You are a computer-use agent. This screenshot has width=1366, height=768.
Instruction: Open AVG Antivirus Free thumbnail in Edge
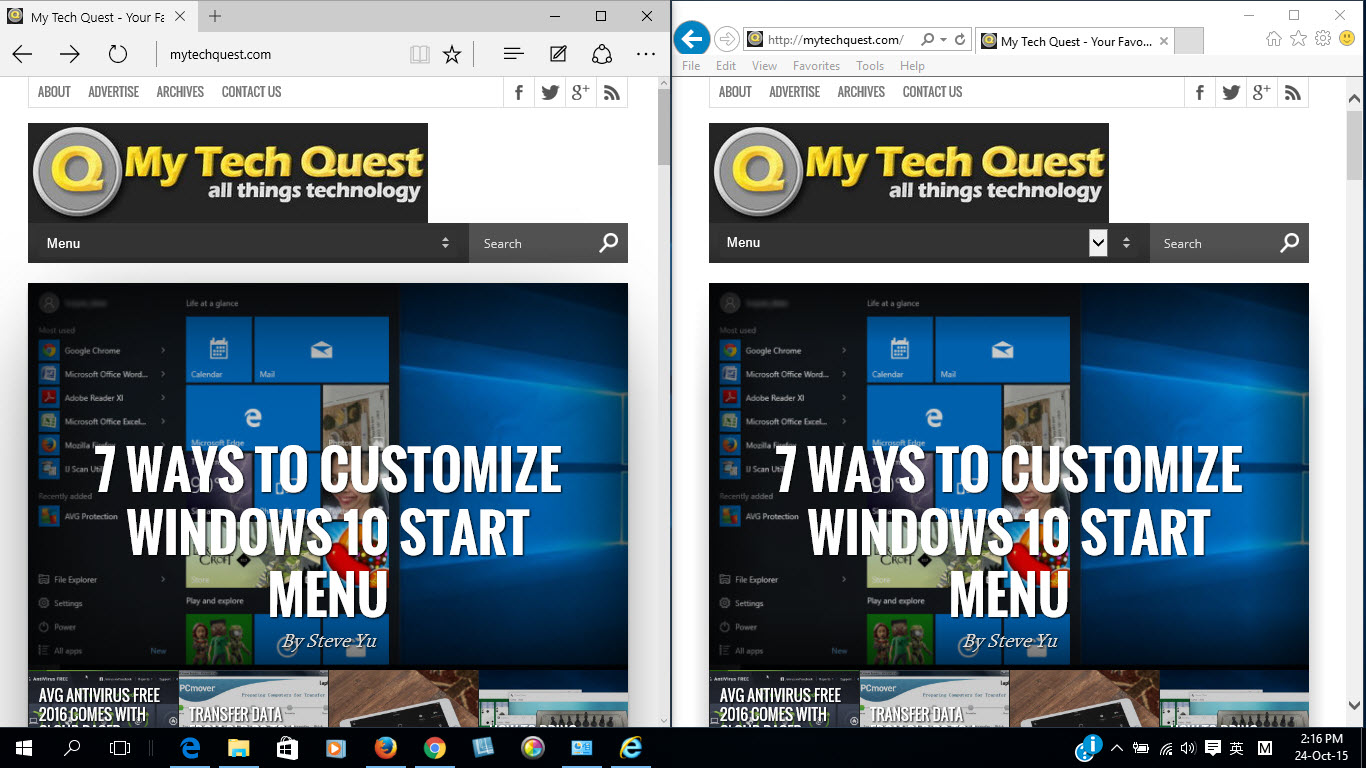[103, 698]
